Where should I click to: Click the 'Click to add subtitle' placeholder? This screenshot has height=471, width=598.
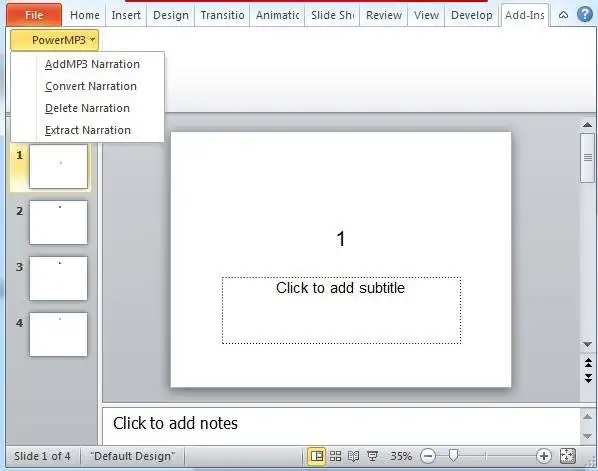point(342,310)
